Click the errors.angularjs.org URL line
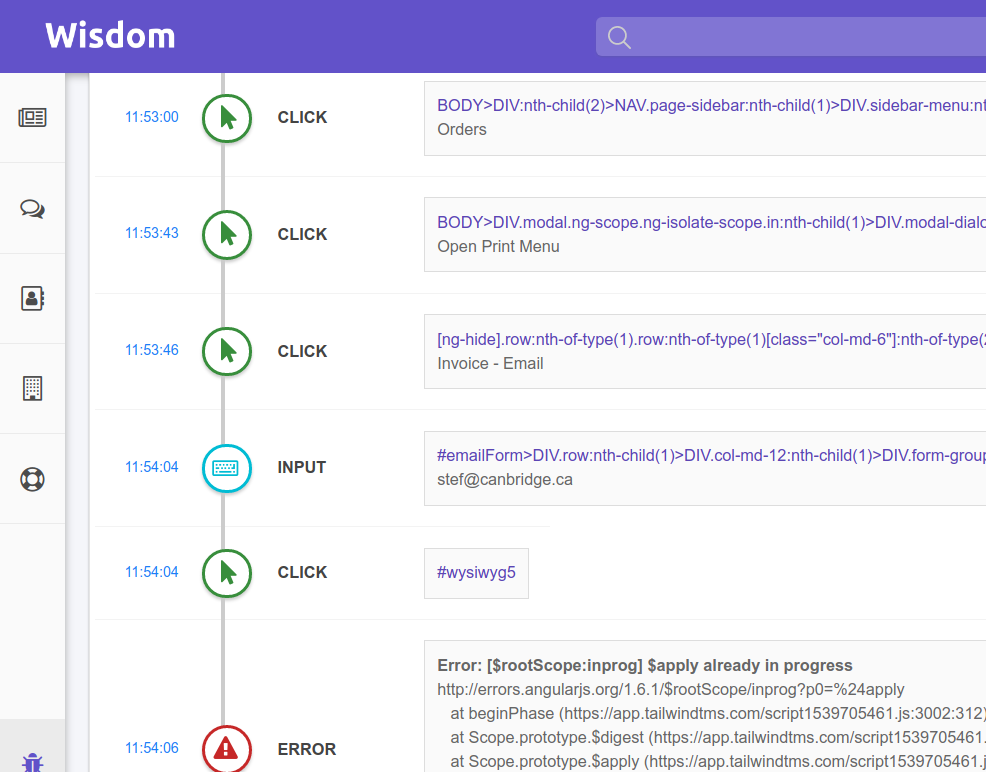The height and width of the screenshot is (772, 986). (x=670, y=690)
